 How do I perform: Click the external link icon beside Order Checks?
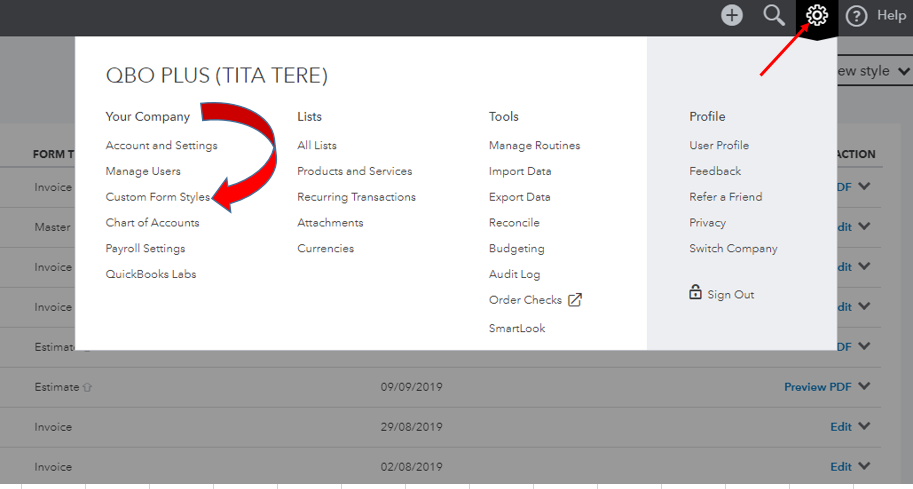point(575,300)
